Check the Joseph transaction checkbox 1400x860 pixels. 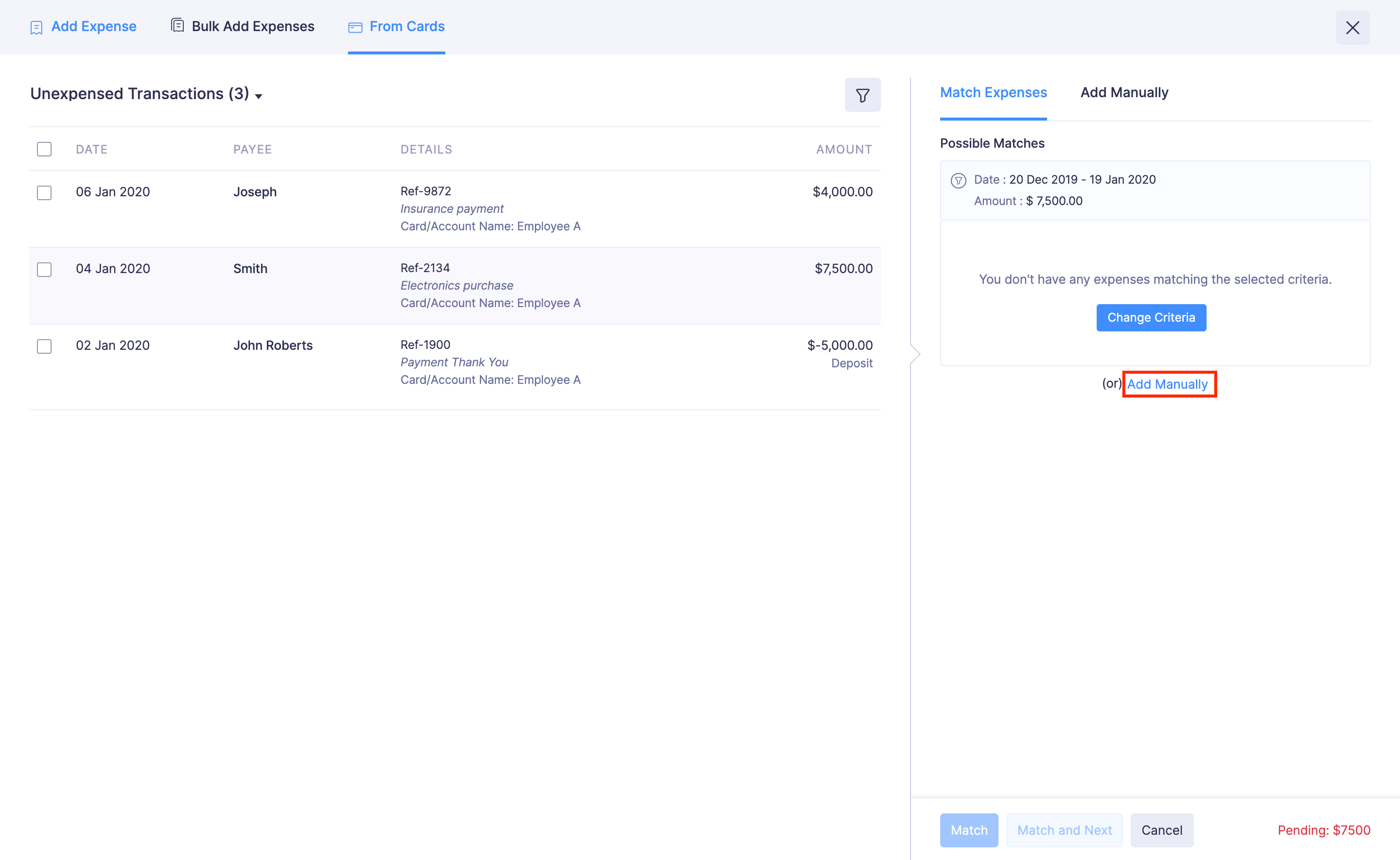(44, 193)
